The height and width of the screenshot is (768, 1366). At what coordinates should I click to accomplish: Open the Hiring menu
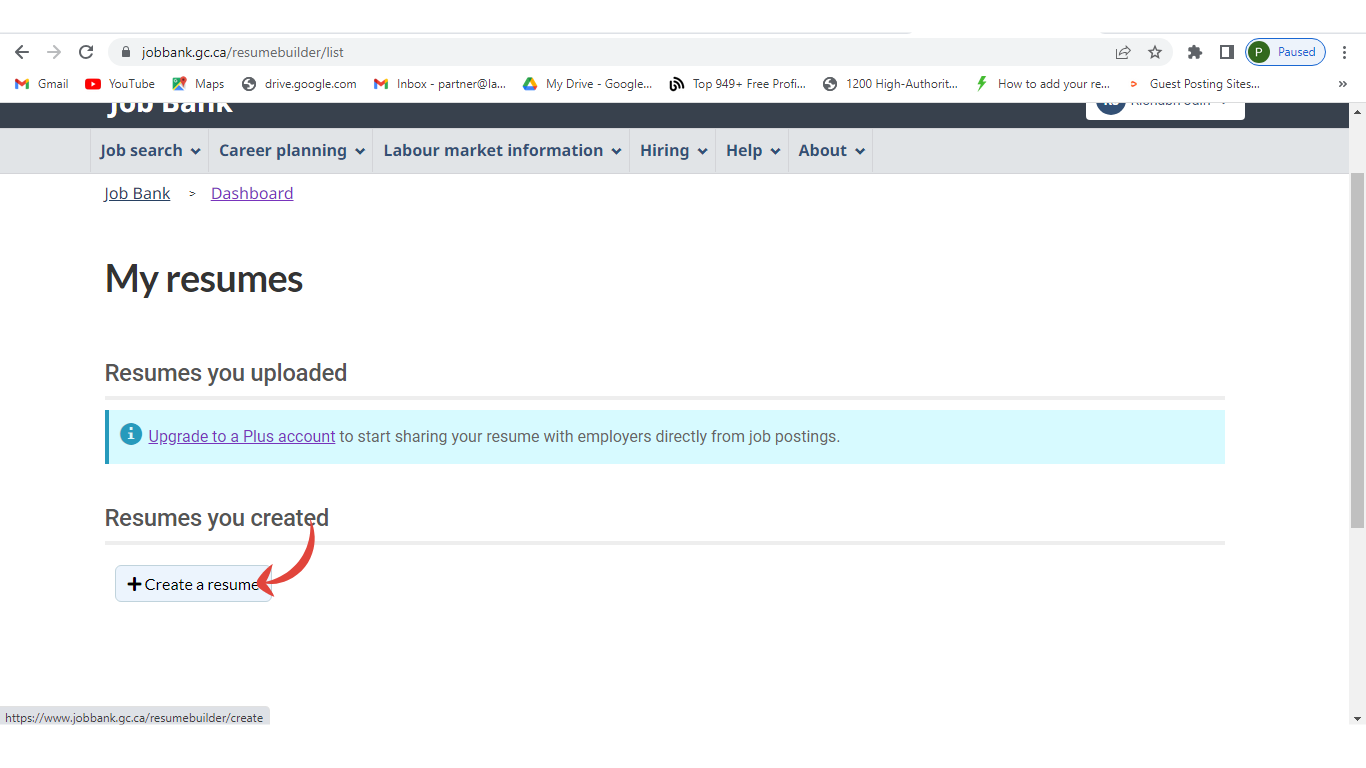click(672, 151)
